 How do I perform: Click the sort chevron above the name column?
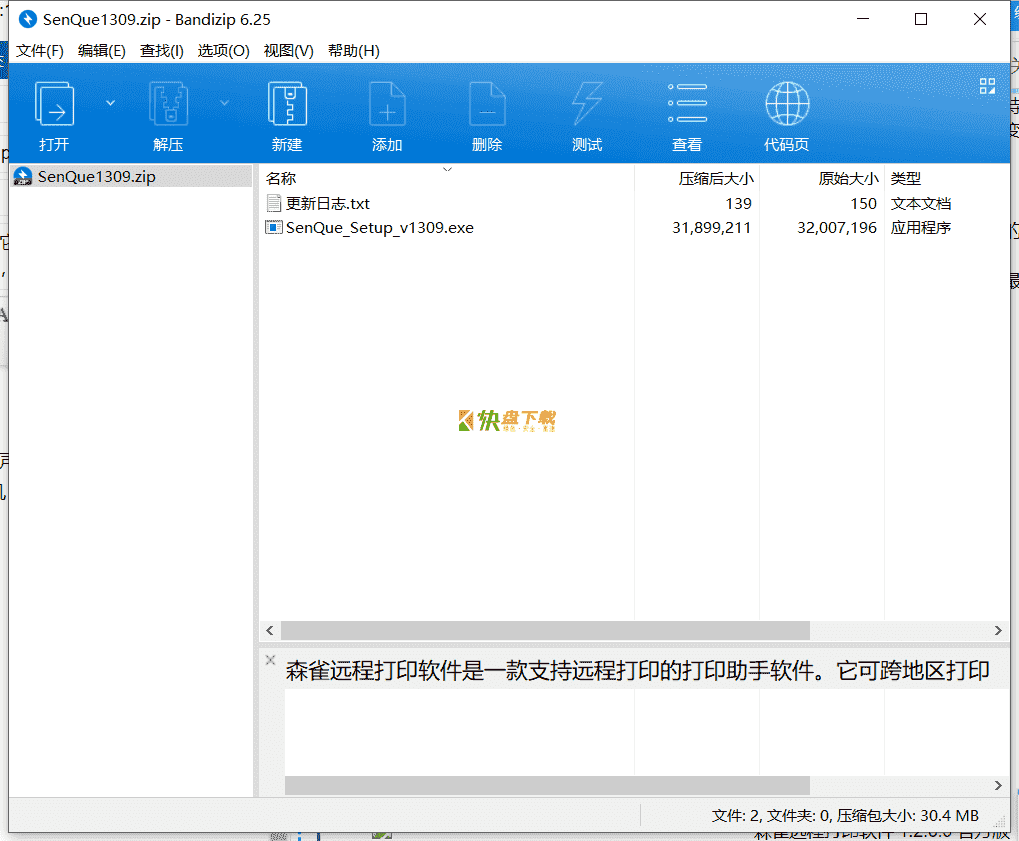point(447,170)
